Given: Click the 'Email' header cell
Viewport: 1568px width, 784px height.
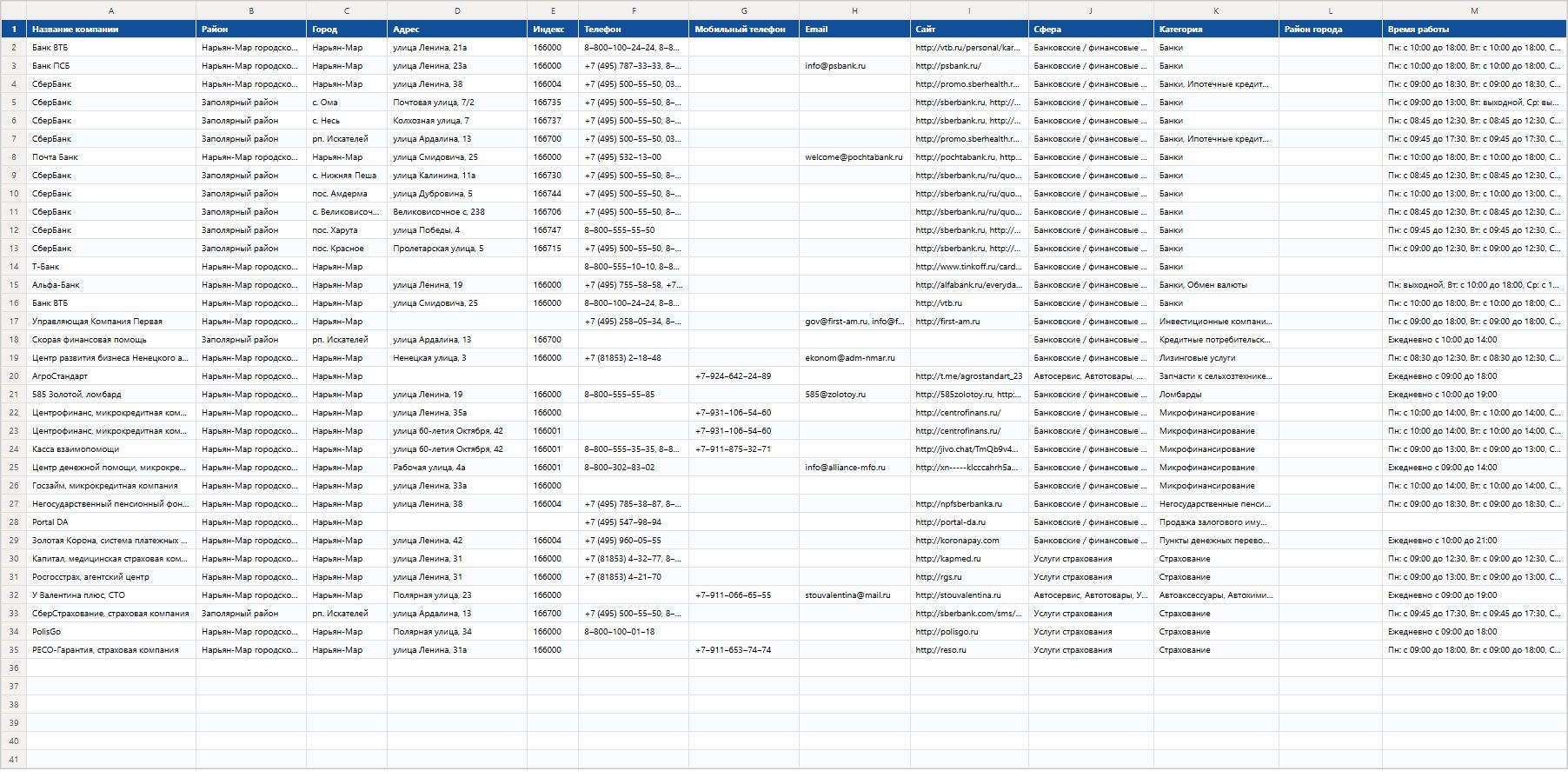Looking at the screenshot, I should point(855,29).
